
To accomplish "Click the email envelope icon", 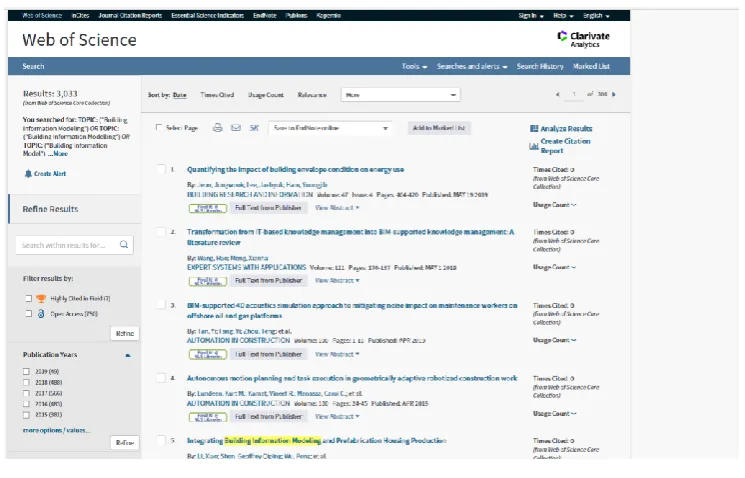I will tap(236, 128).
